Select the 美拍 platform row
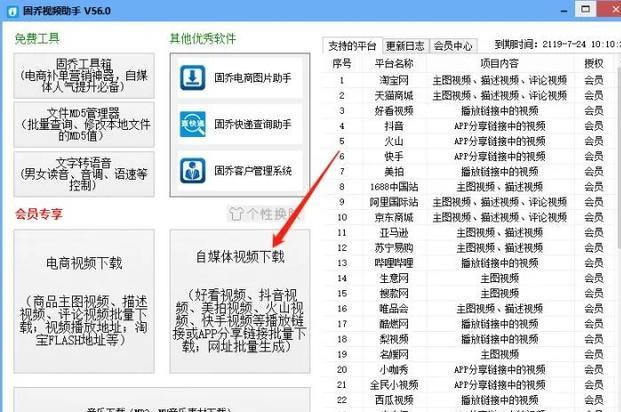The height and width of the screenshot is (412, 621). tap(469, 172)
